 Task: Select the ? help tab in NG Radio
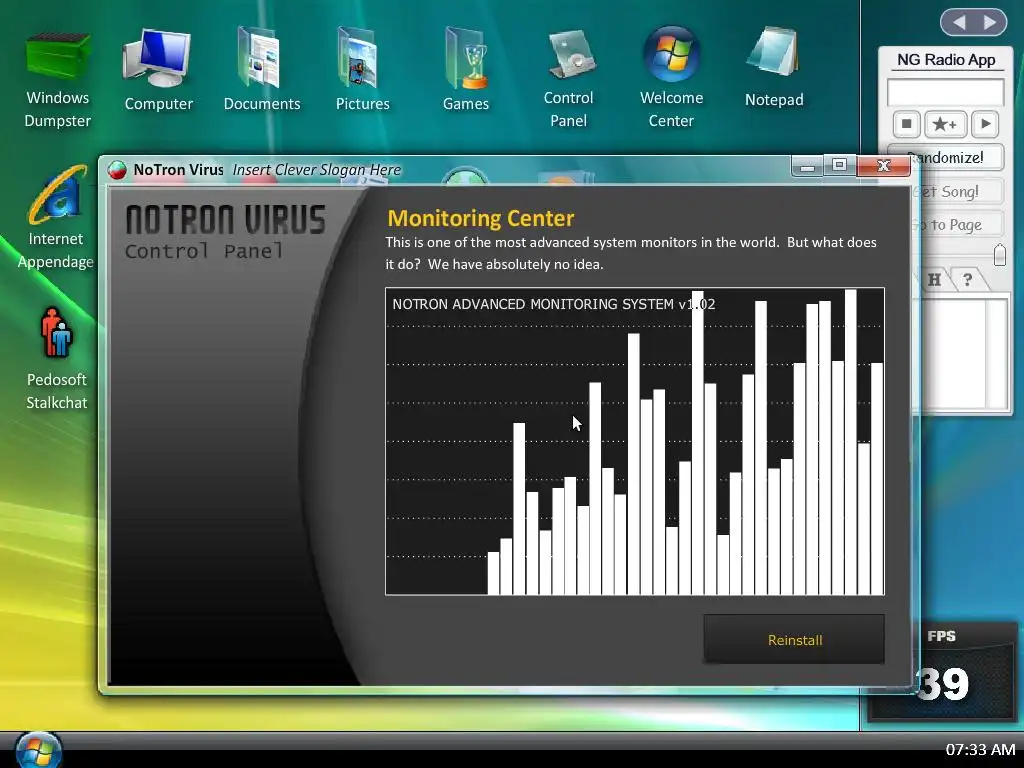968,280
